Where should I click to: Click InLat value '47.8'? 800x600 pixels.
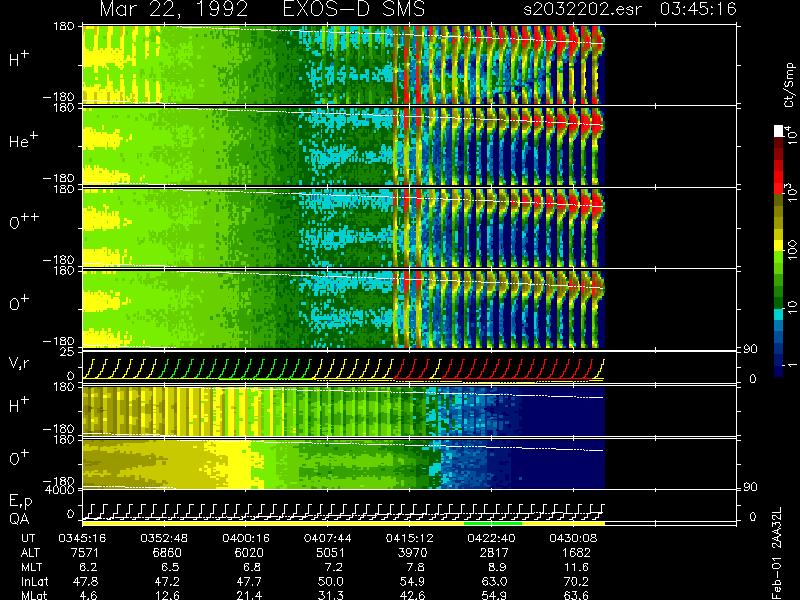(85, 581)
